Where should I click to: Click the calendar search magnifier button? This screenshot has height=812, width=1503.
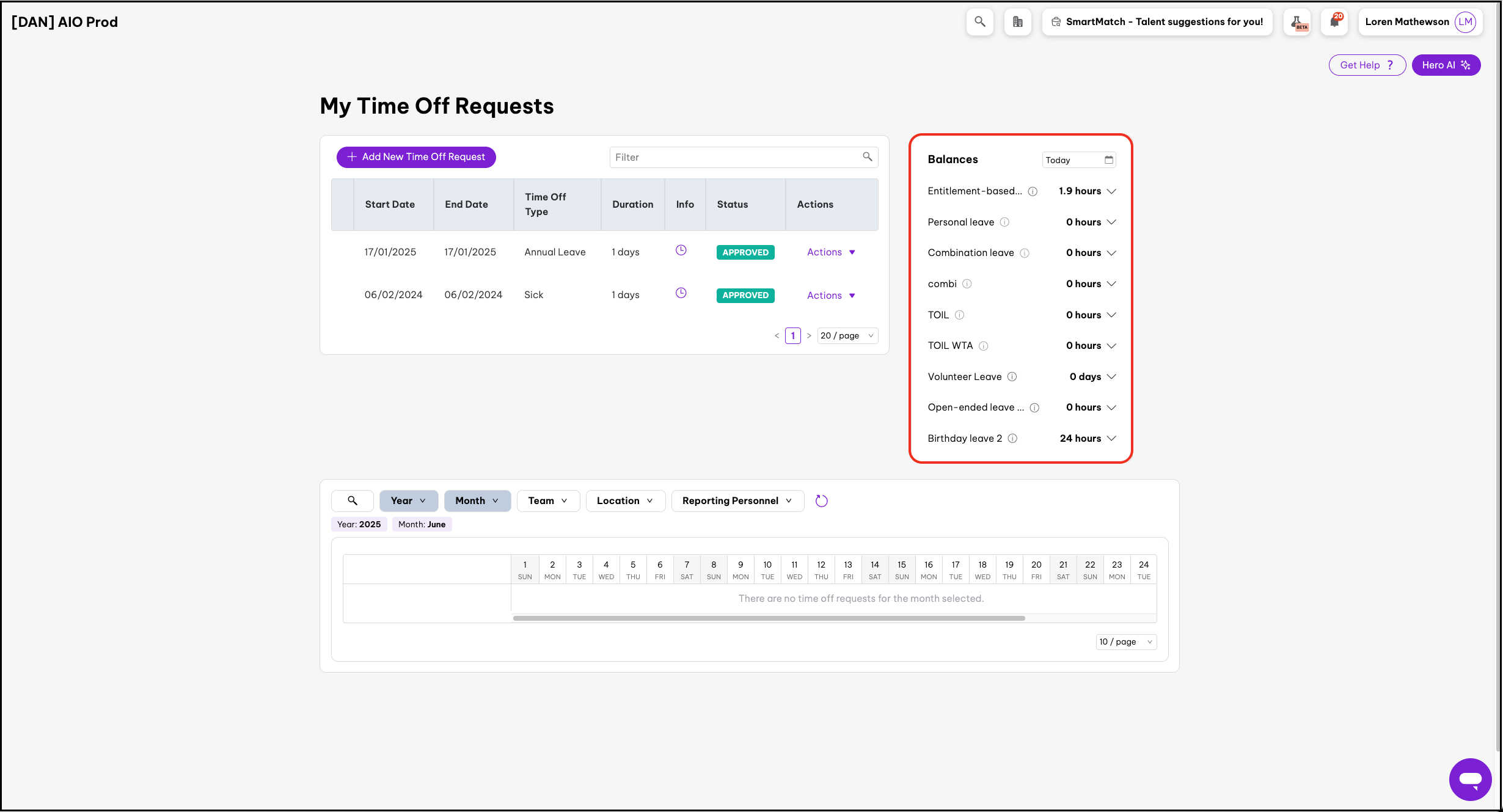pyautogui.click(x=353, y=501)
